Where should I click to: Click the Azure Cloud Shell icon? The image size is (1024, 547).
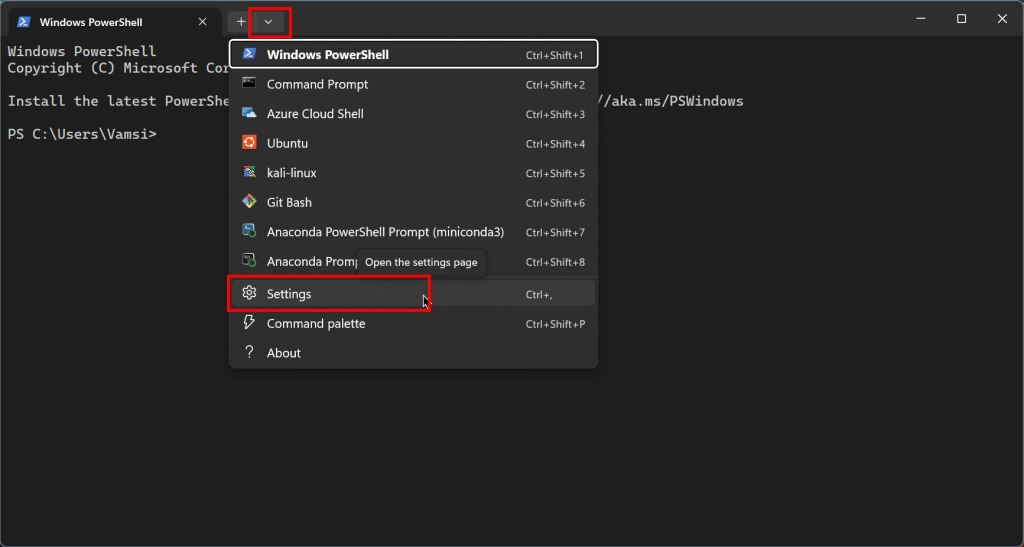(x=249, y=114)
